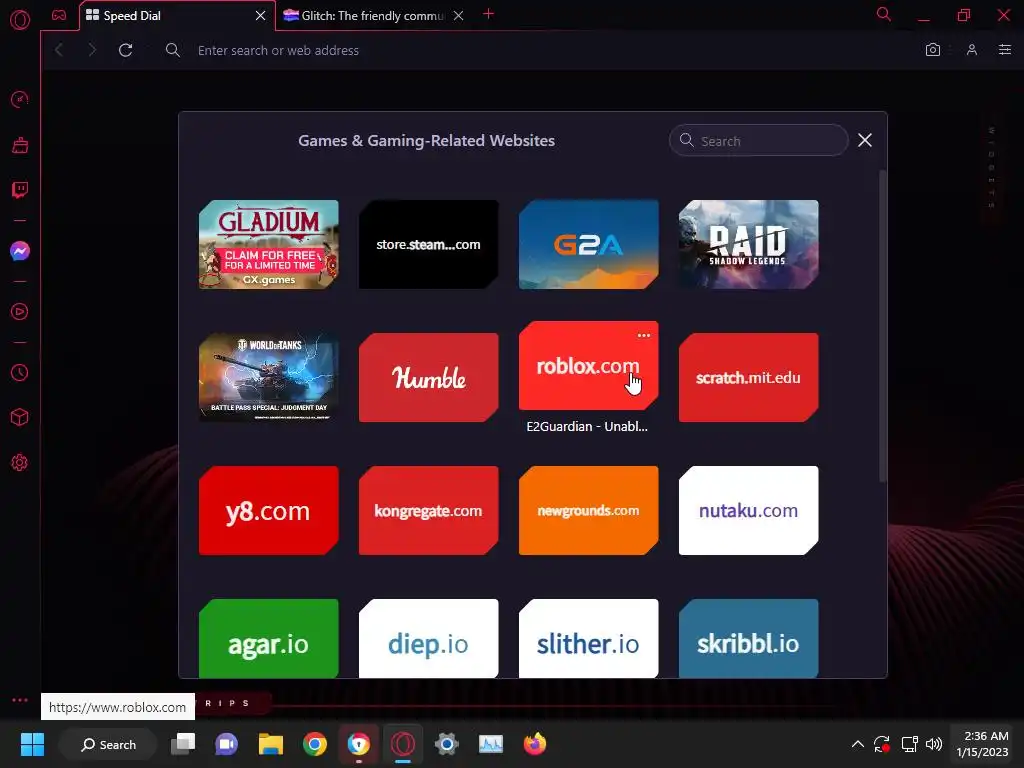
Task: Select the newgrounds.com tile
Action: point(588,511)
